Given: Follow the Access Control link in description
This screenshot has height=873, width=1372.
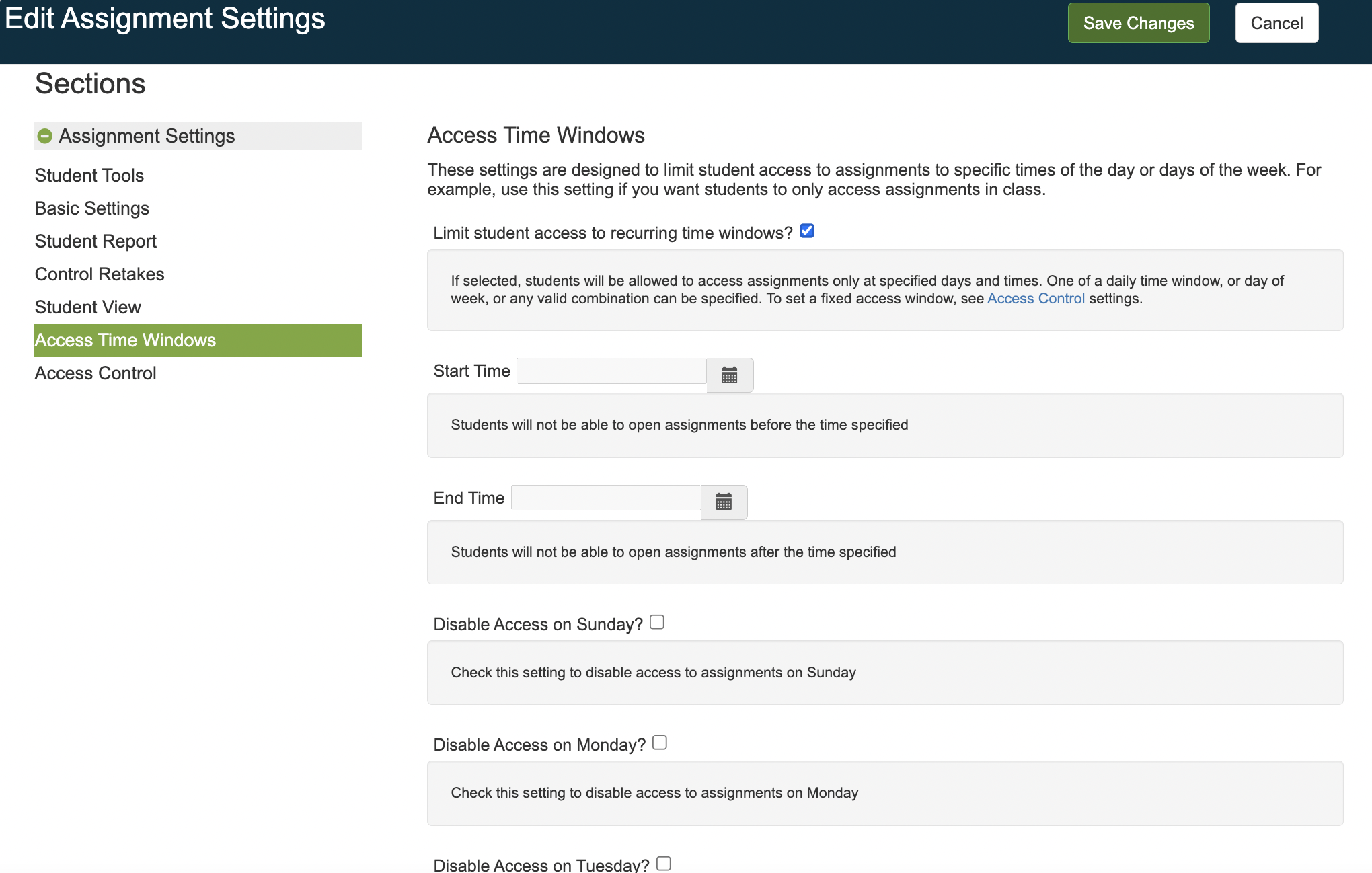Looking at the screenshot, I should [x=1036, y=299].
